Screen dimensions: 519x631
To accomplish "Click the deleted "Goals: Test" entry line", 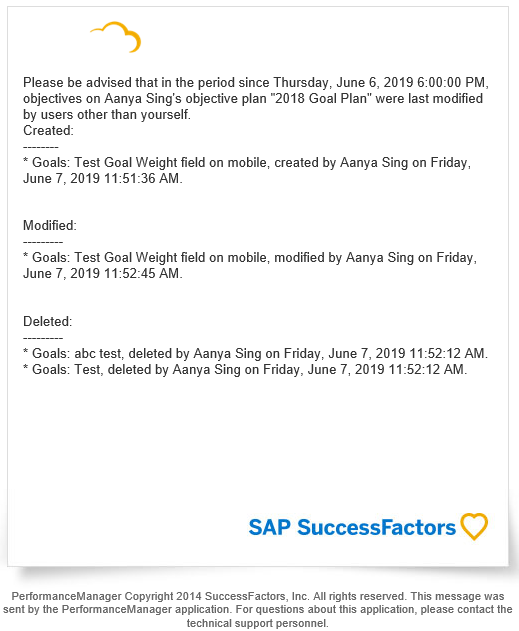I will point(245,370).
